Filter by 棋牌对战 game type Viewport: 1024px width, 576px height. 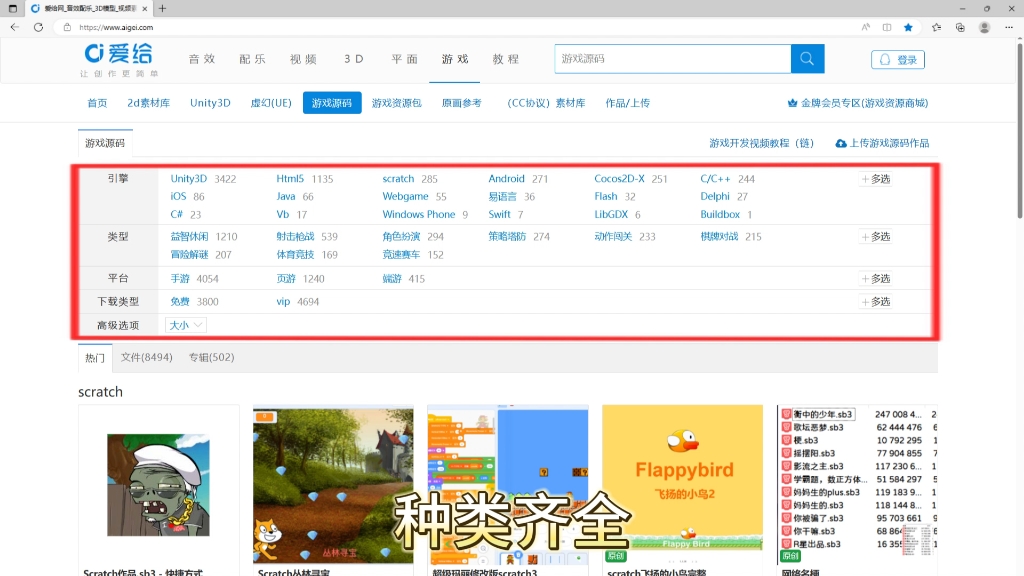719,236
